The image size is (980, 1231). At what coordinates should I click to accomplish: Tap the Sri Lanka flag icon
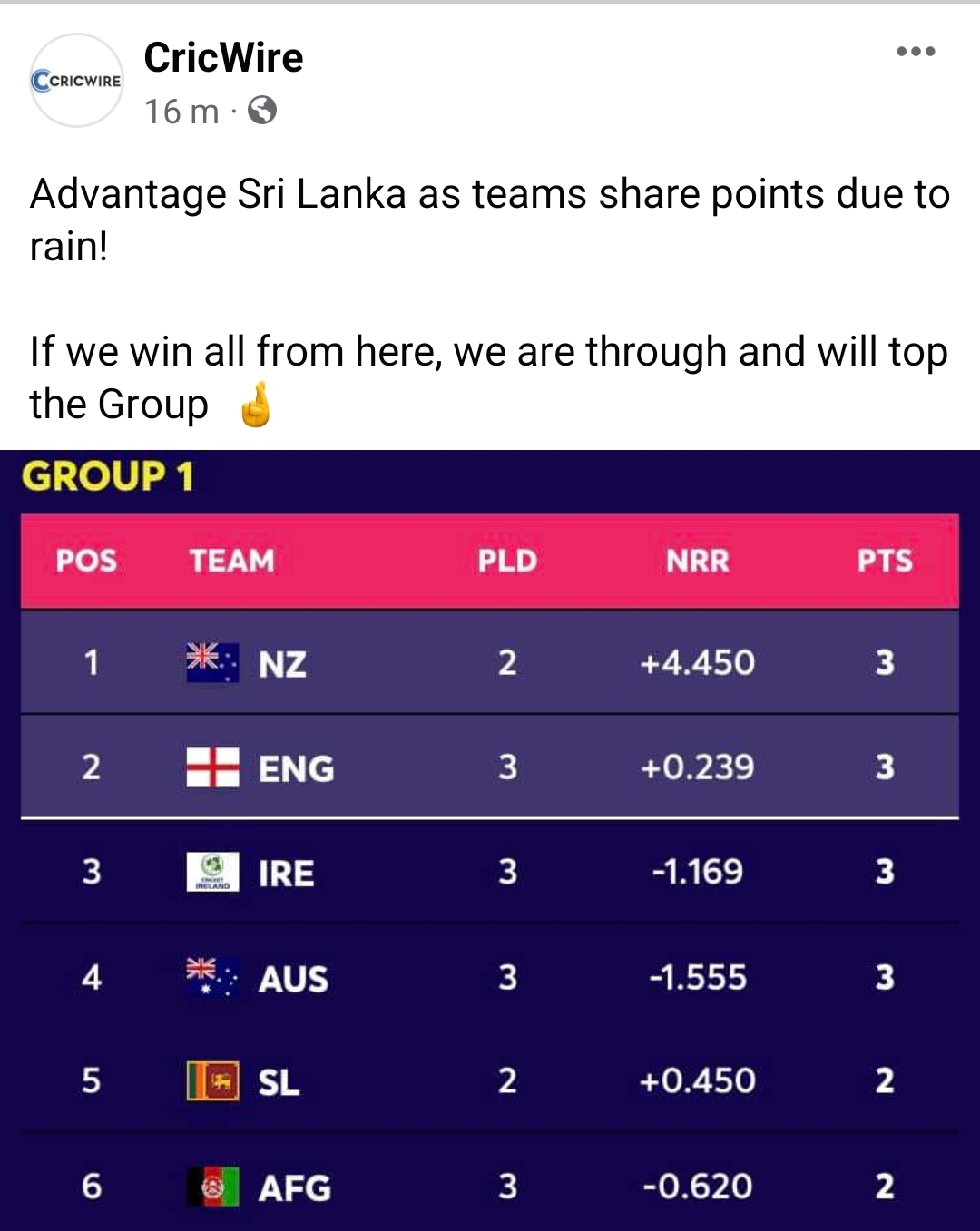pyautogui.click(x=212, y=1080)
